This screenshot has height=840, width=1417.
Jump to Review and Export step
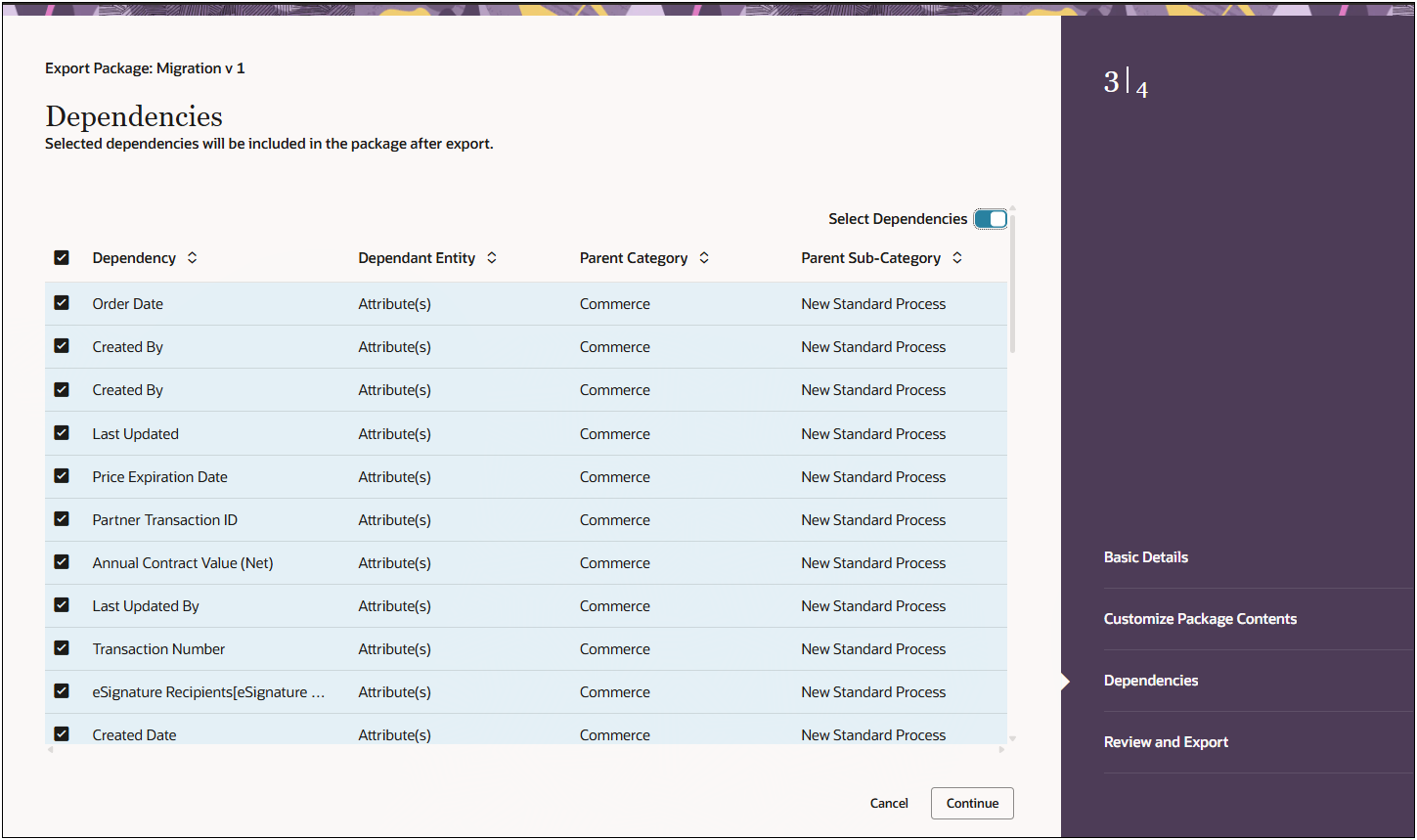[1166, 742]
